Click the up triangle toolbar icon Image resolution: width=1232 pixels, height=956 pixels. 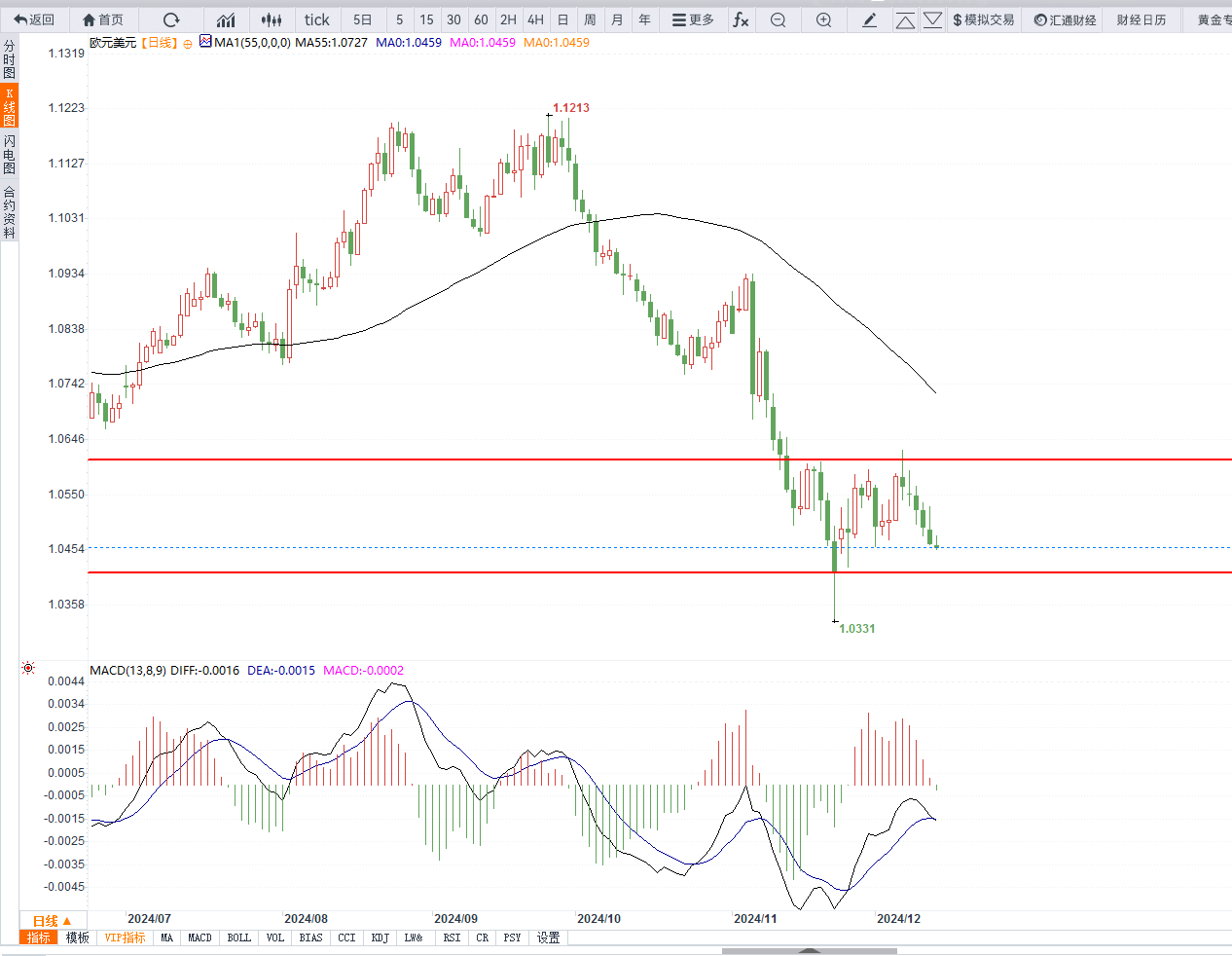(x=905, y=19)
